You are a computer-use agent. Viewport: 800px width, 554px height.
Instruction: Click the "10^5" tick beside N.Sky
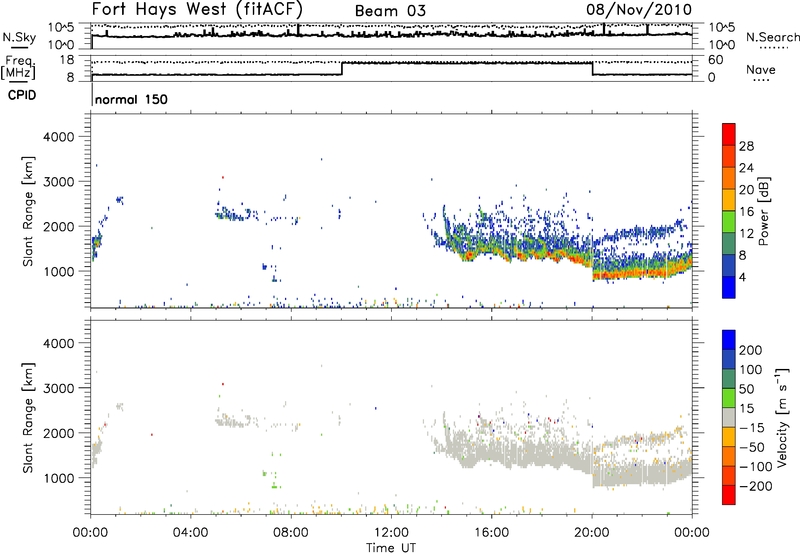click(61, 28)
